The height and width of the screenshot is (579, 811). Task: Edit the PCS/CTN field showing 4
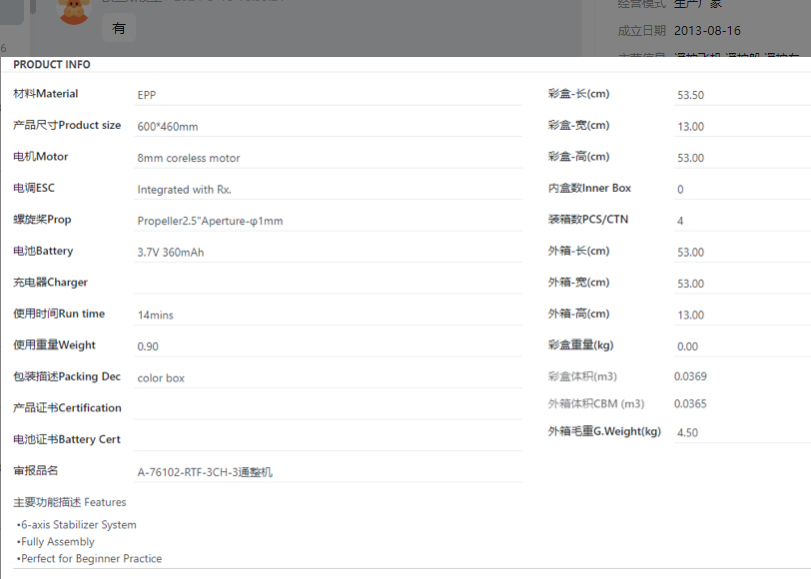click(x=740, y=221)
